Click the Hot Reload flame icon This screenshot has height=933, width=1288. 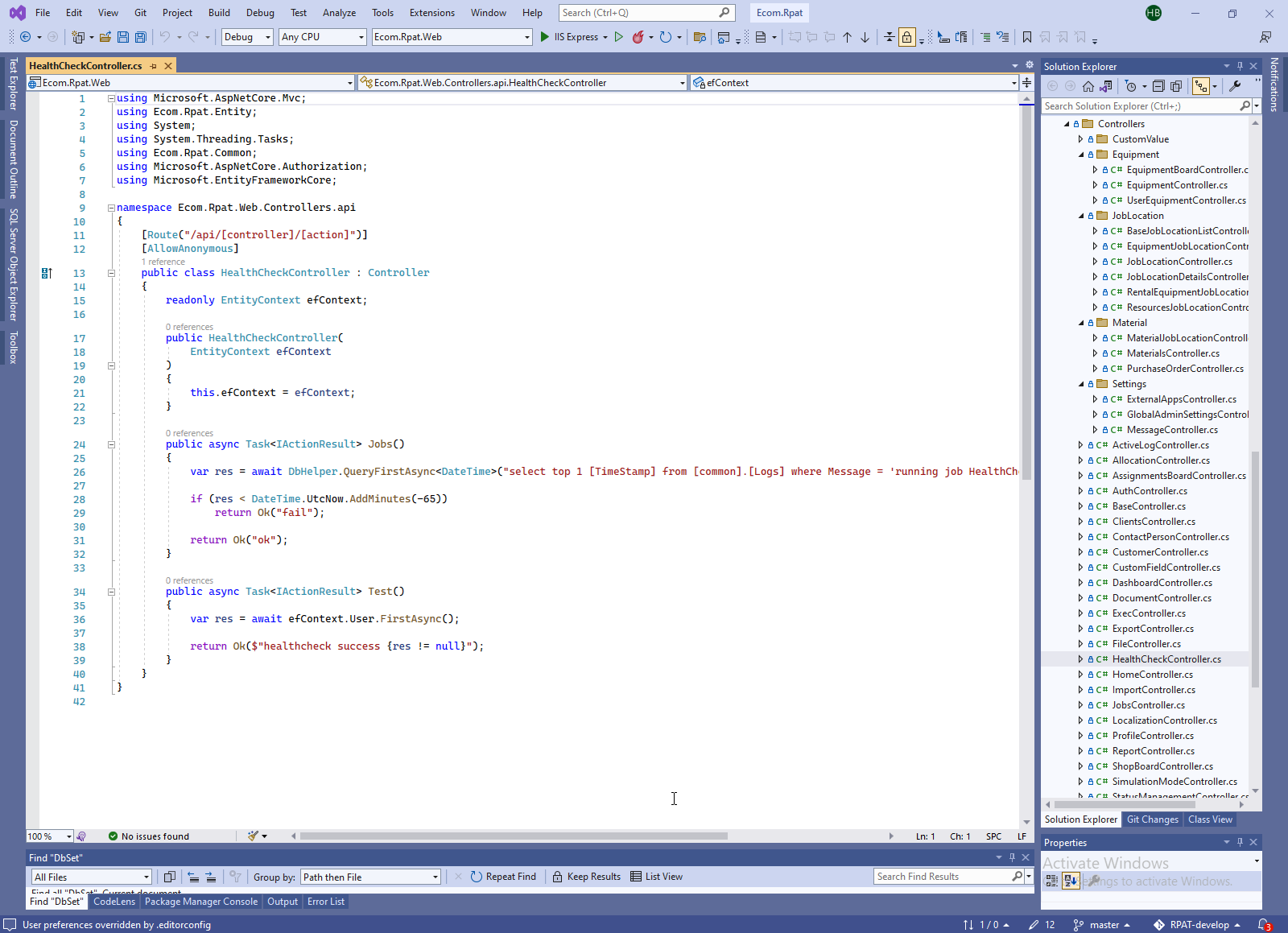tap(638, 37)
